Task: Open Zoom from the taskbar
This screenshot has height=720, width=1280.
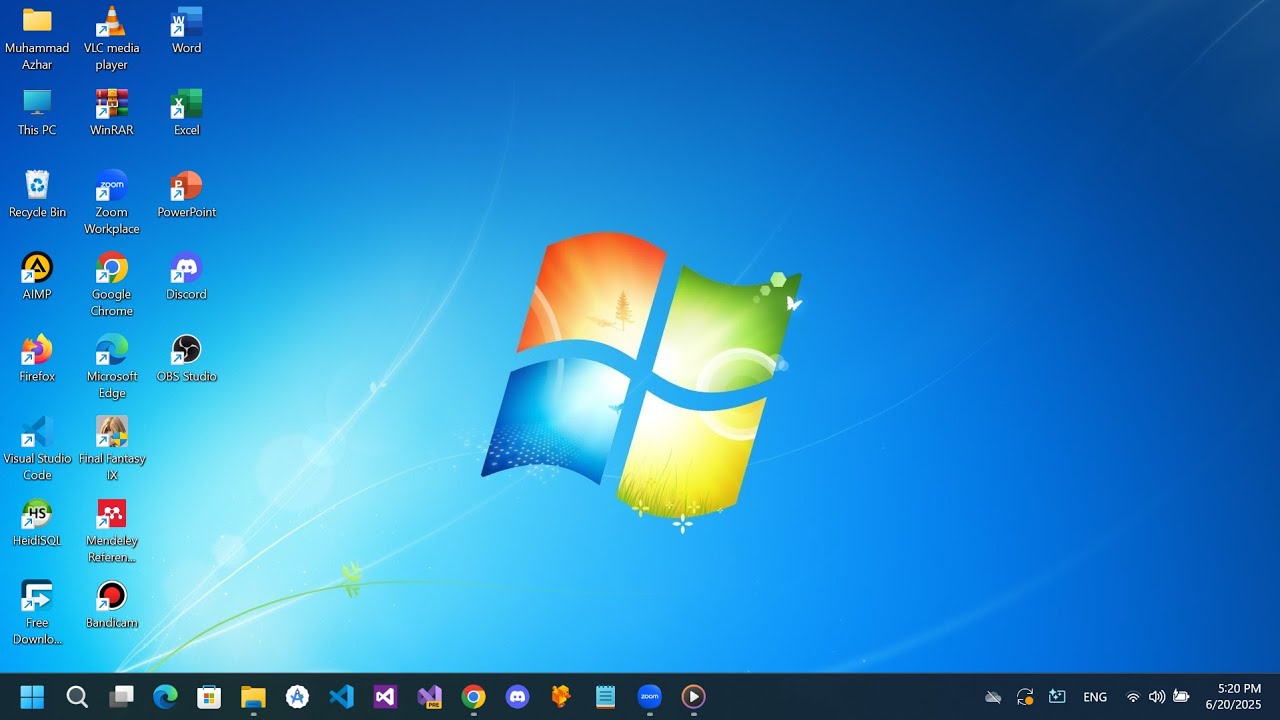Action: [x=649, y=697]
